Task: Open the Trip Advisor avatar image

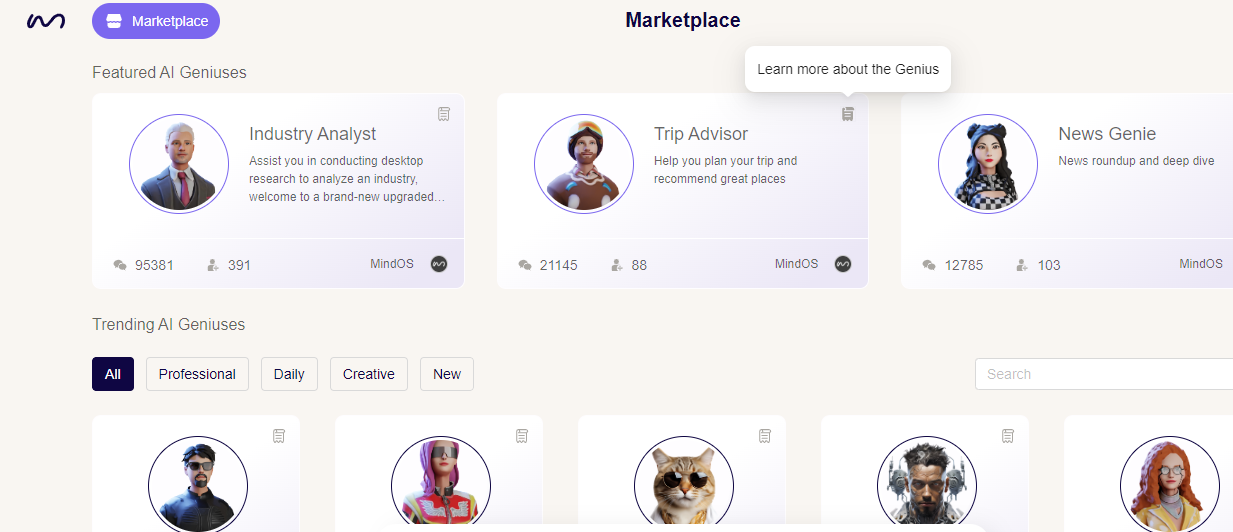Action: coord(584,164)
